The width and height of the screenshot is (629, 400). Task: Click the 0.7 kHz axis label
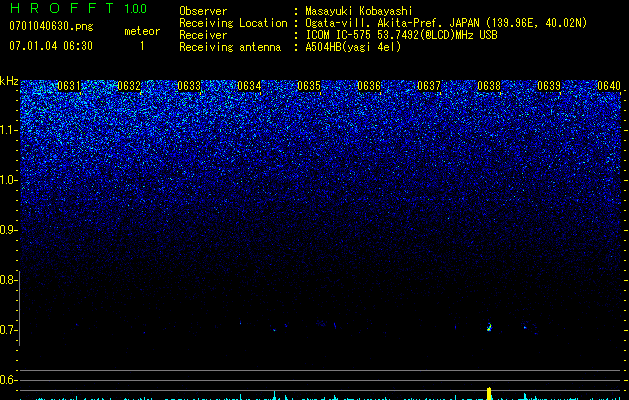click(8, 330)
